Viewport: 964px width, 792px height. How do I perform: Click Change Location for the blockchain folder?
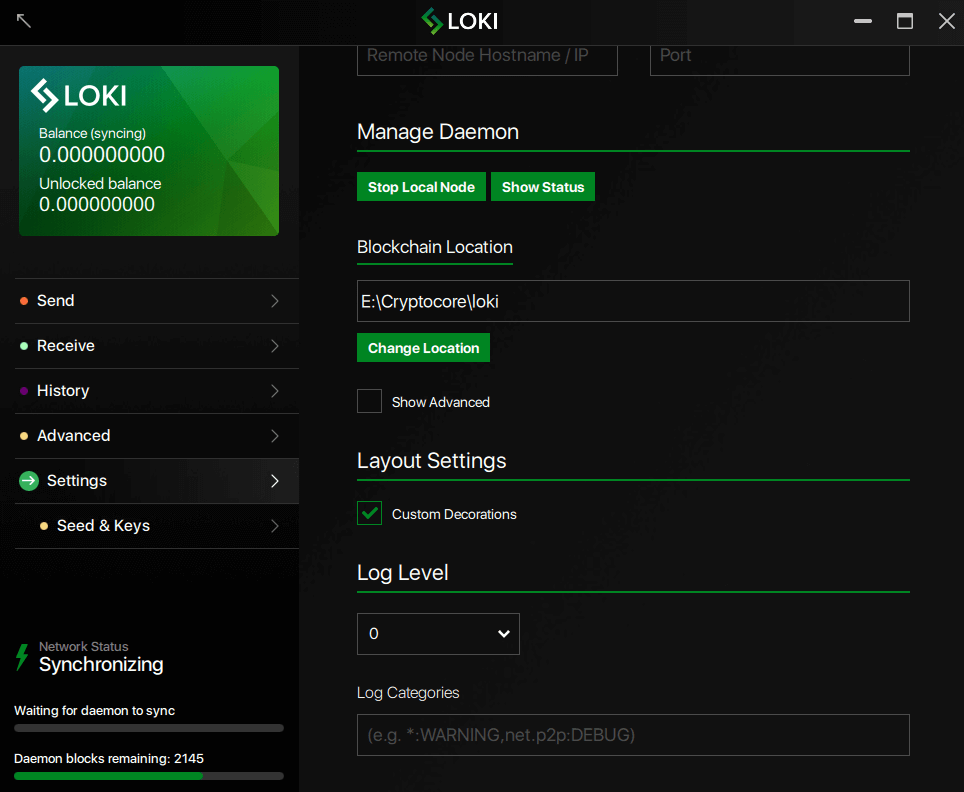pyautogui.click(x=423, y=347)
